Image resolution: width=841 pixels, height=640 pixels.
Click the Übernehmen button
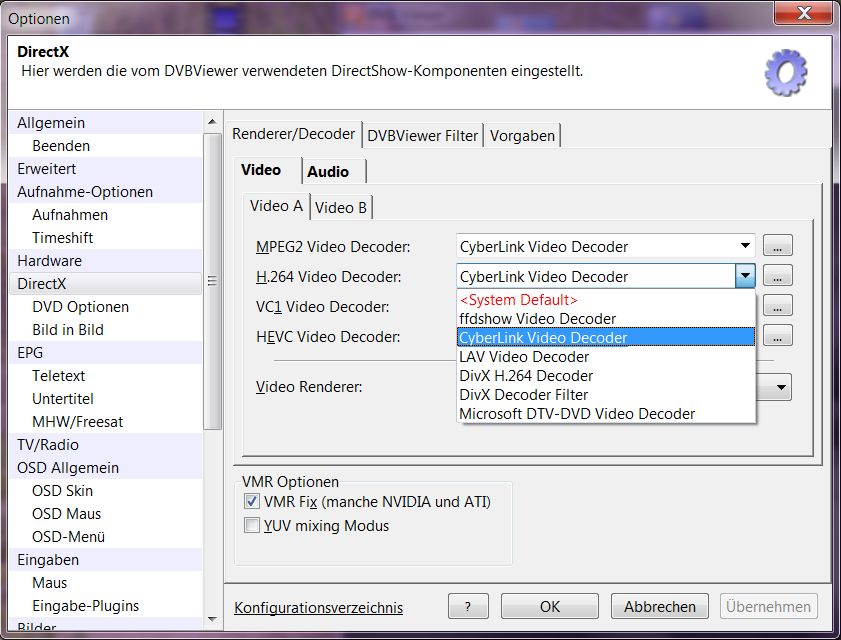(769, 606)
